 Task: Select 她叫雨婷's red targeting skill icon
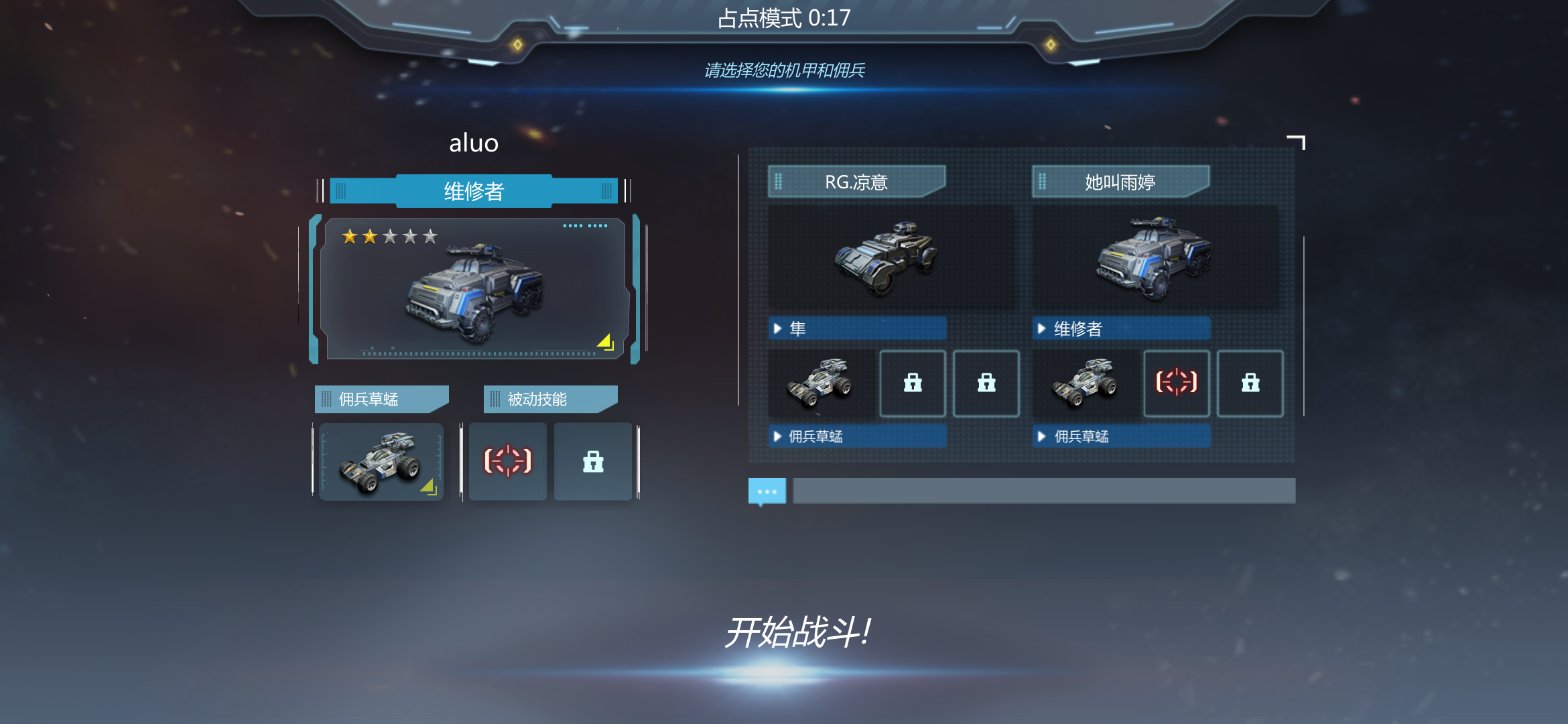pyautogui.click(x=1177, y=383)
